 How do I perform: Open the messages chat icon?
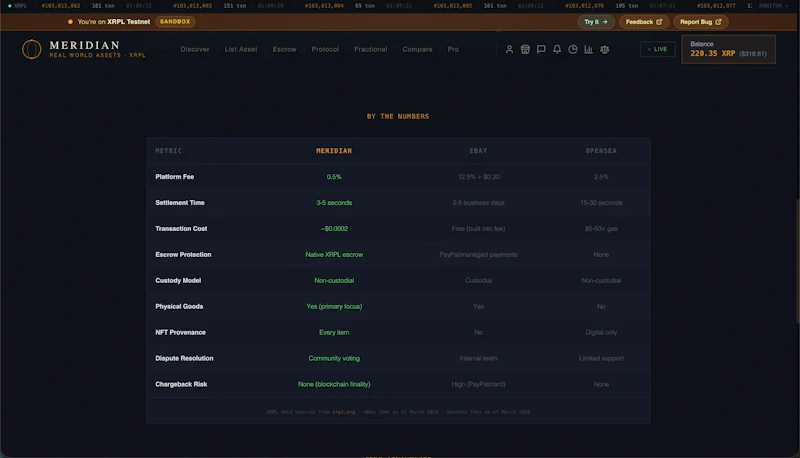pyautogui.click(x=541, y=49)
